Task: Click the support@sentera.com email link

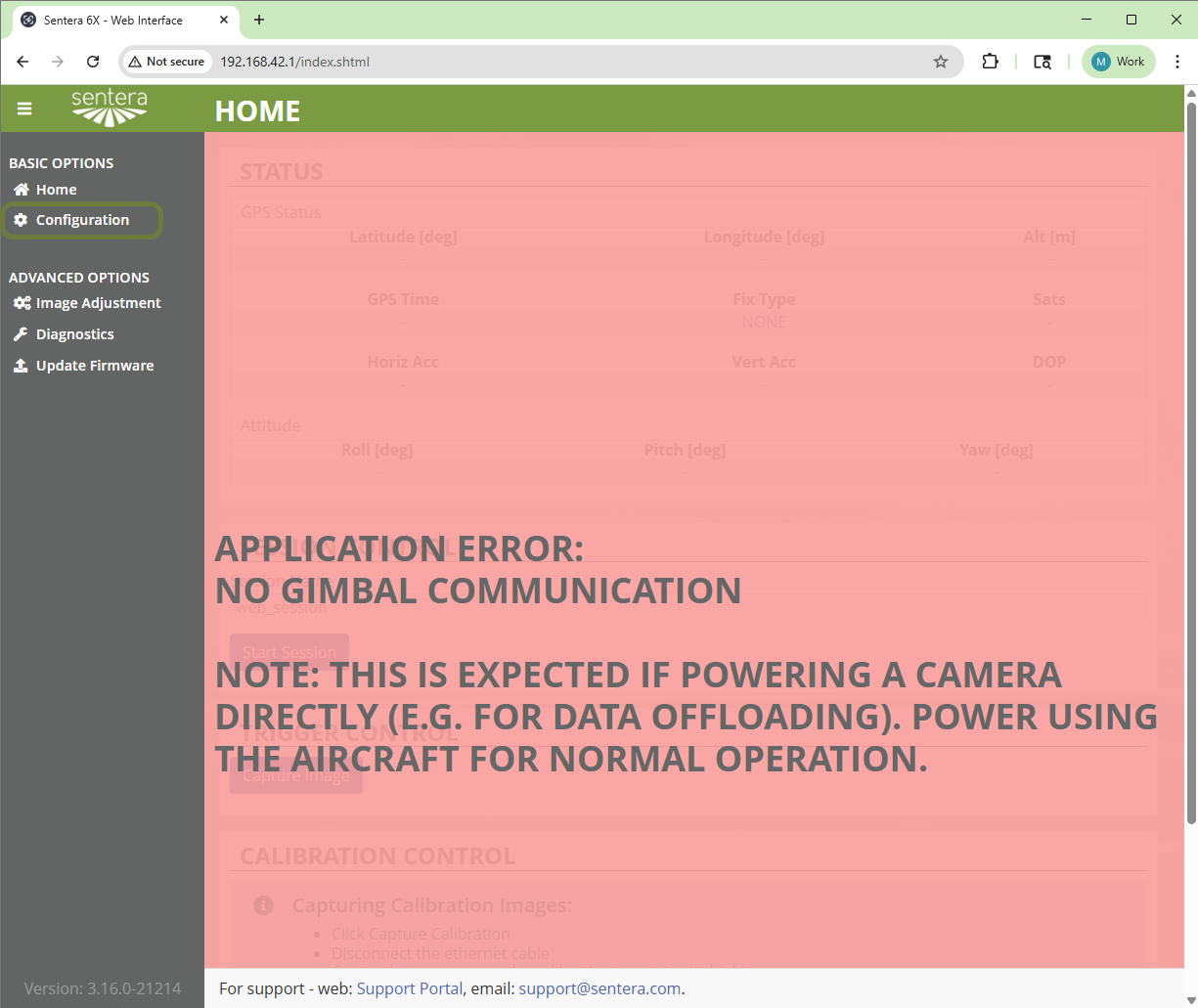Action: 599,988
